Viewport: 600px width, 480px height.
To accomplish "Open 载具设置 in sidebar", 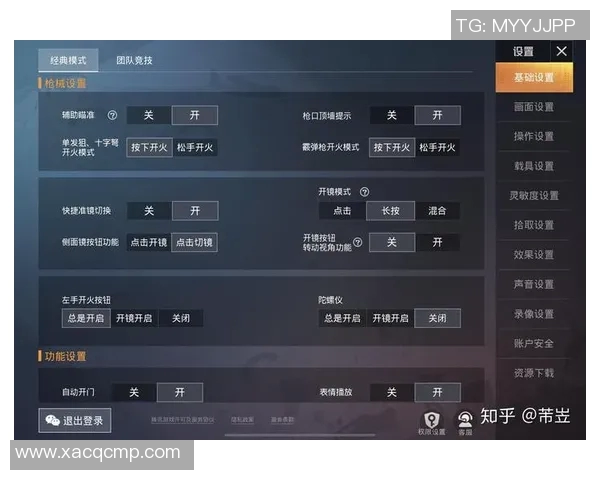I will pyautogui.click(x=534, y=167).
